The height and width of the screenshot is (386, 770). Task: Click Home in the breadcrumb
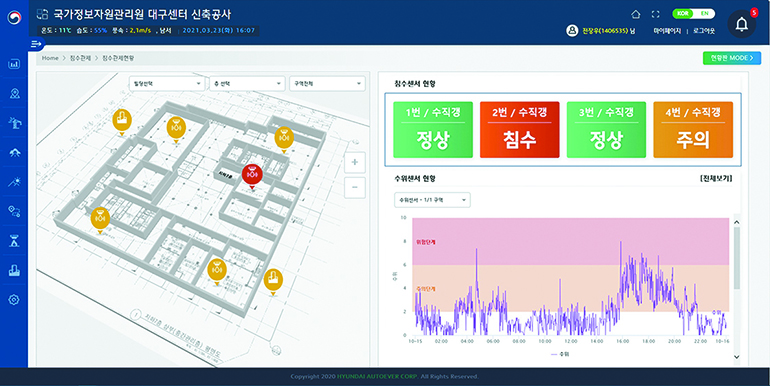[50, 58]
